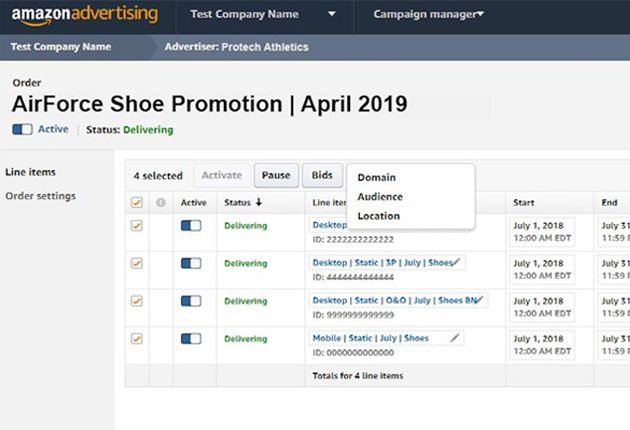The image size is (630, 430).
Task: Click pencil icon to edit Desktop 3P line item name
Action: click(456, 262)
